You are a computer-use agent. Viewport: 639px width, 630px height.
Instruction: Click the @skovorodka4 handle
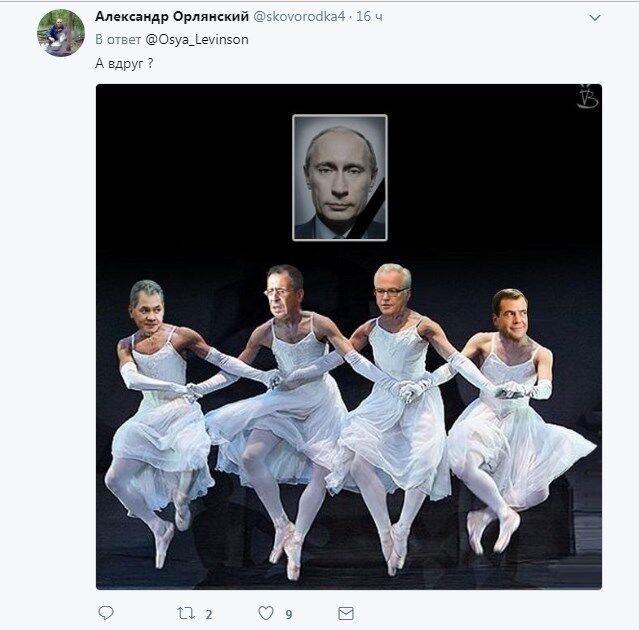coord(299,16)
